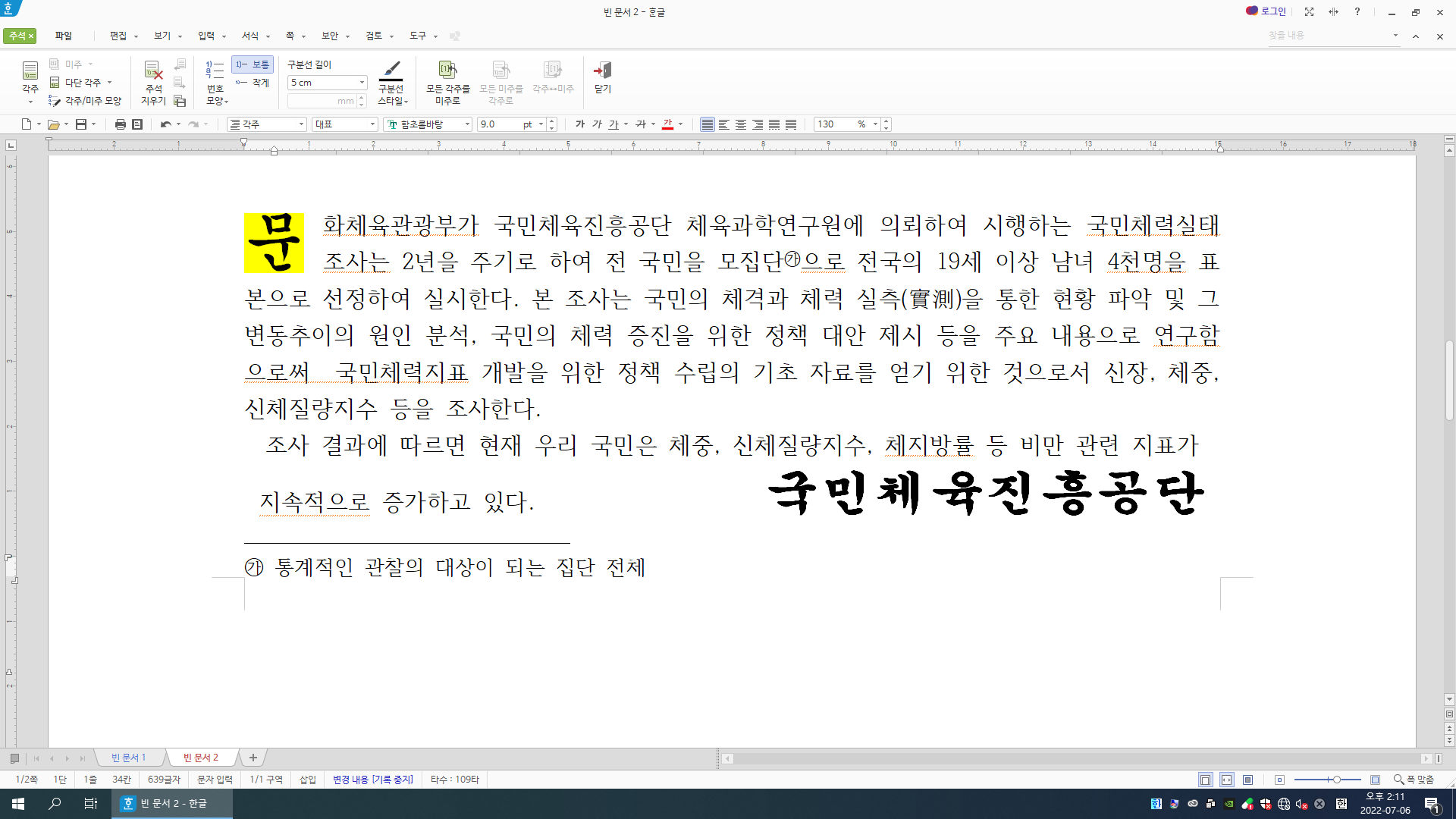
Task: Toggle the 보통 numbering position option
Action: click(253, 64)
